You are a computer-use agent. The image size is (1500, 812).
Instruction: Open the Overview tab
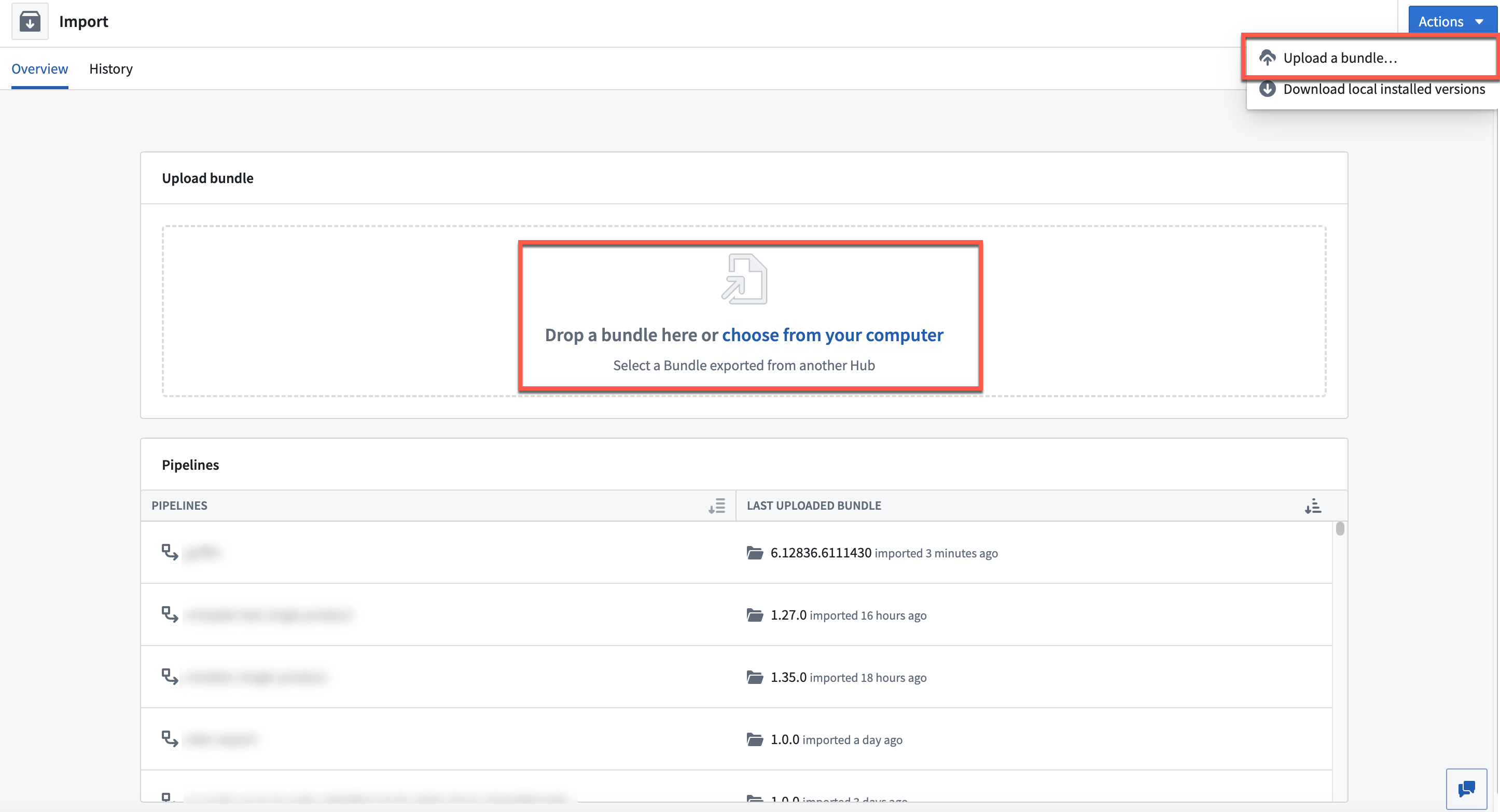coord(39,68)
